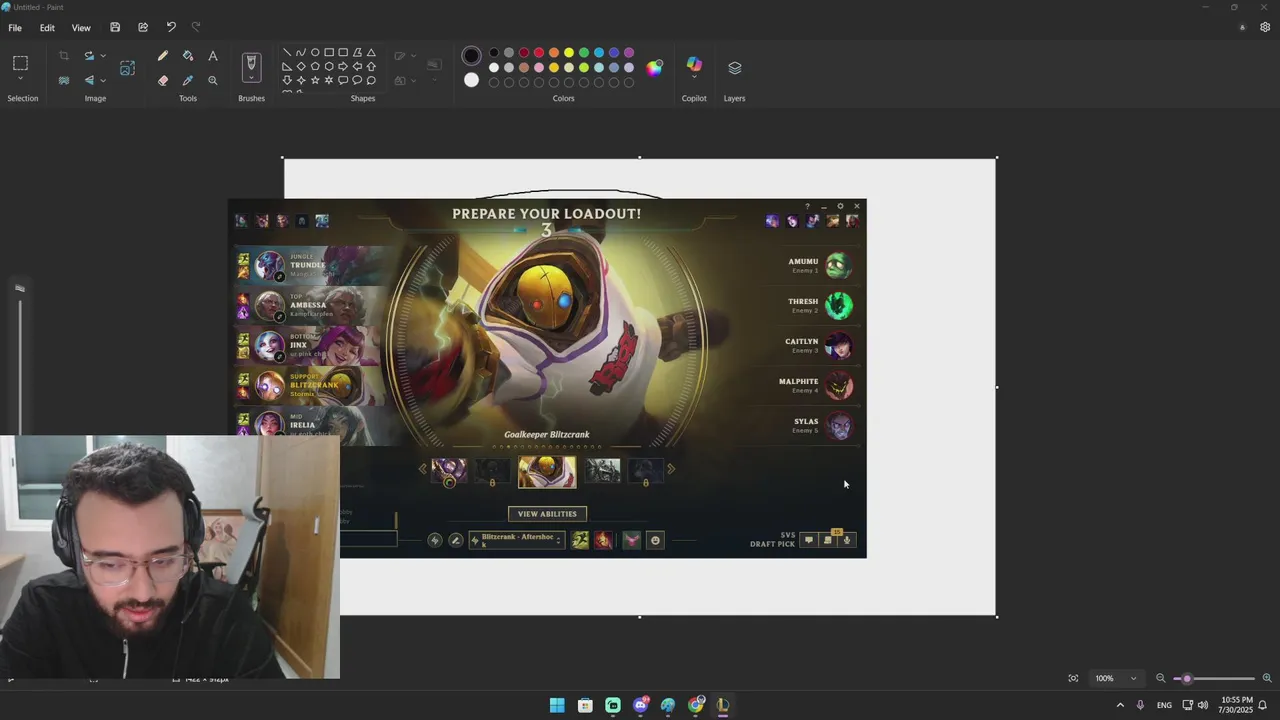This screenshot has height=720, width=1280.
Task: Select the Color 2 white swatch
Action: pyautogui.click(x=471, y=80)
